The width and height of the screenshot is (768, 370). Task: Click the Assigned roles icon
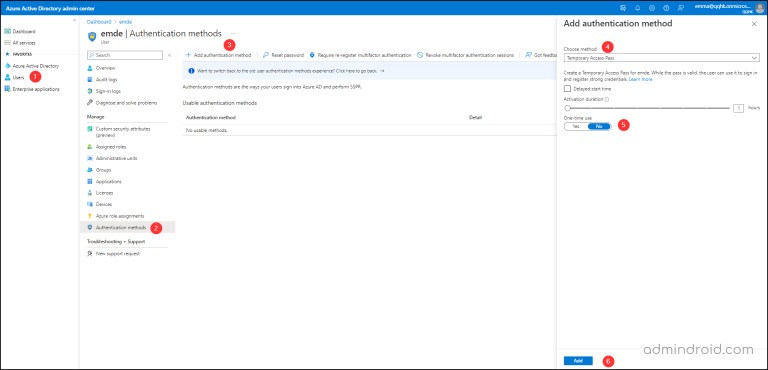click(90, 147)
